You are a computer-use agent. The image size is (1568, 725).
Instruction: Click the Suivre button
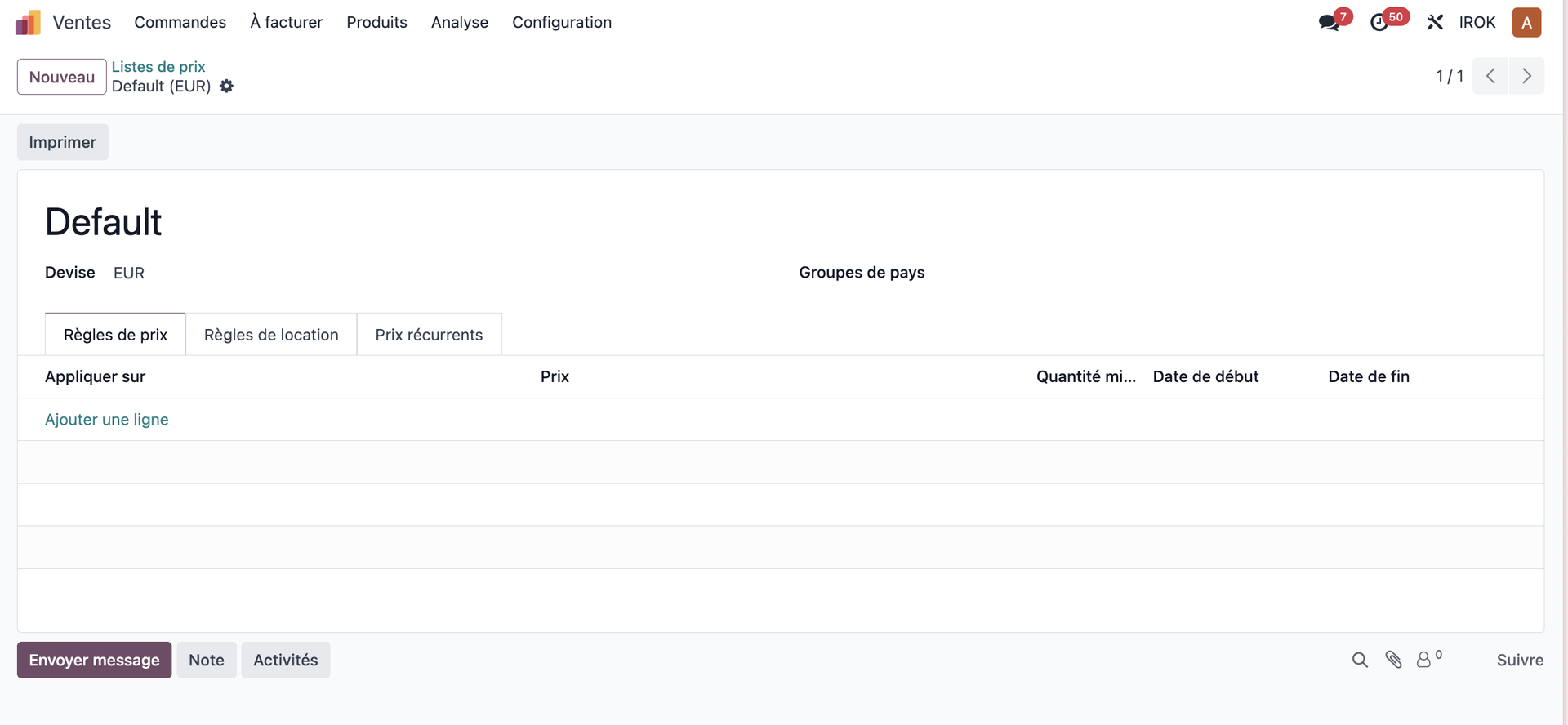[1520, 660]
